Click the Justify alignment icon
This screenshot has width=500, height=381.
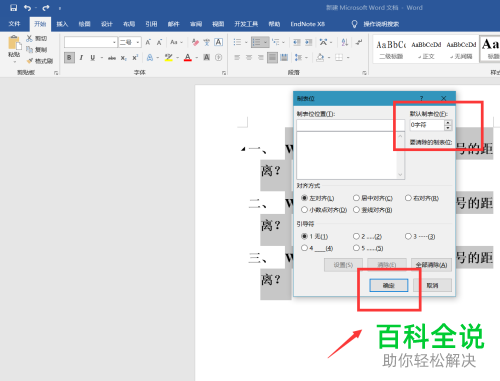point(272,58)
